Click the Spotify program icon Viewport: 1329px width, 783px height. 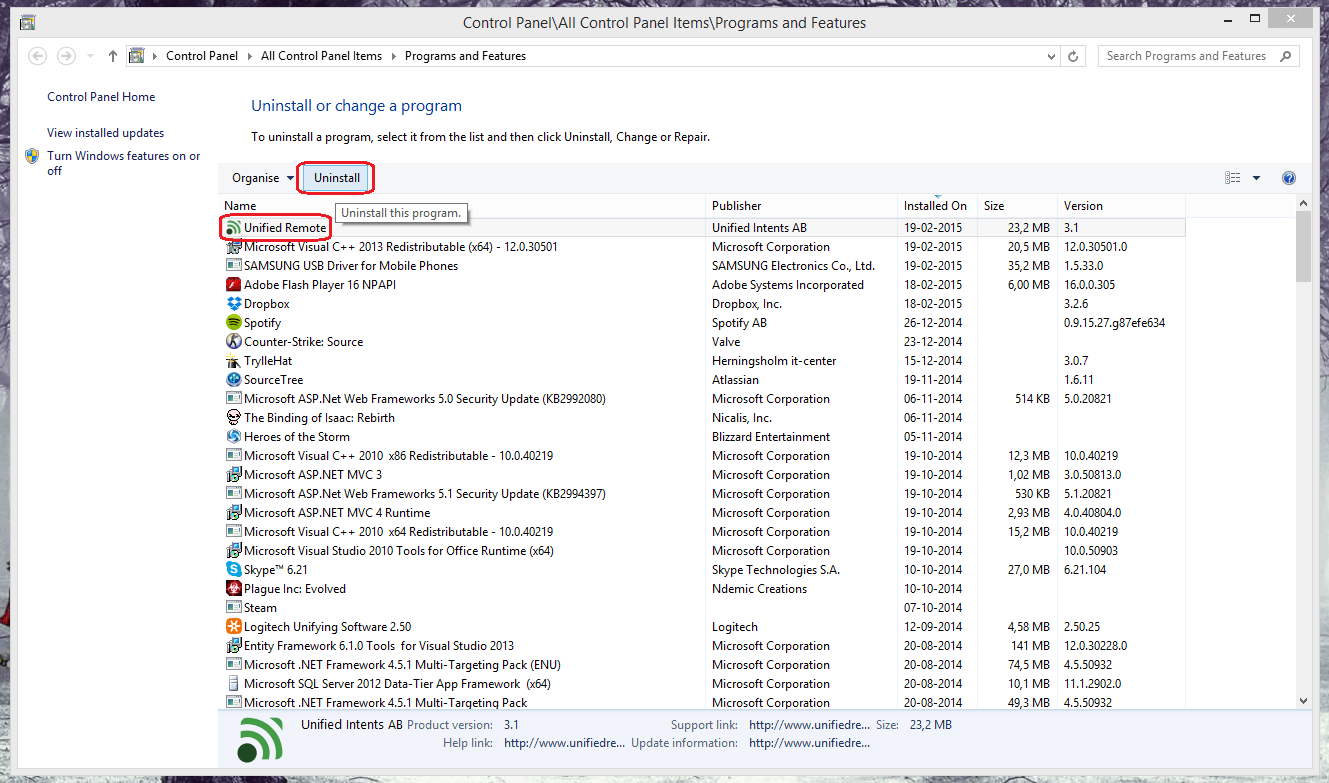point(234,323)
